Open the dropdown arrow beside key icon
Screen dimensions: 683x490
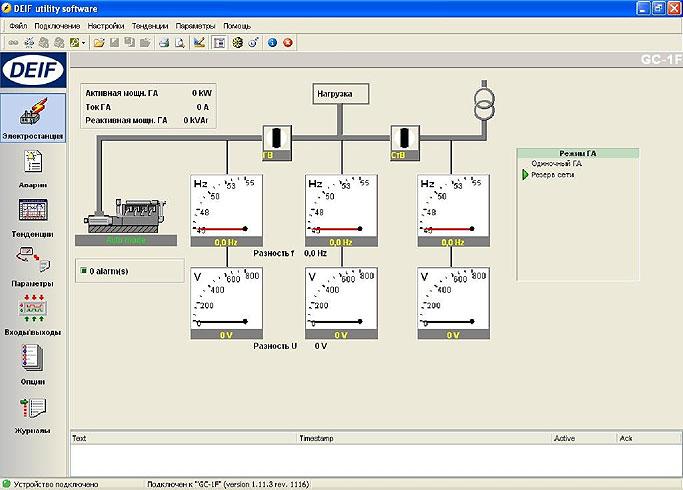tap(83, 43)
